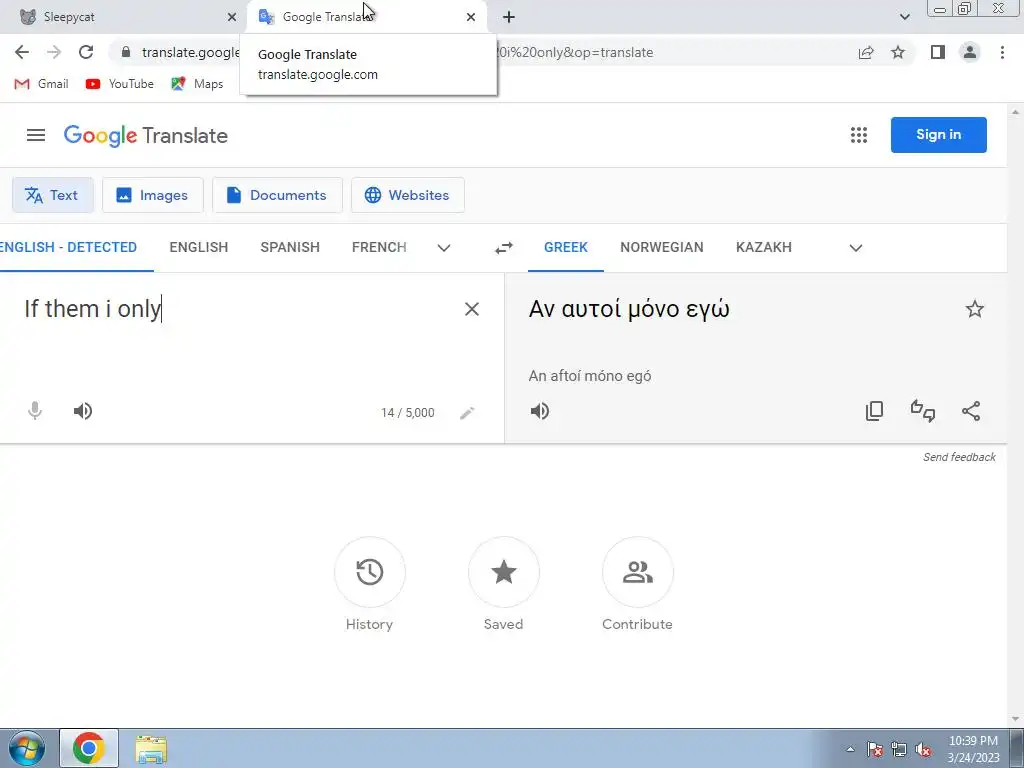Open Saved translations

(x=504, y=584)
